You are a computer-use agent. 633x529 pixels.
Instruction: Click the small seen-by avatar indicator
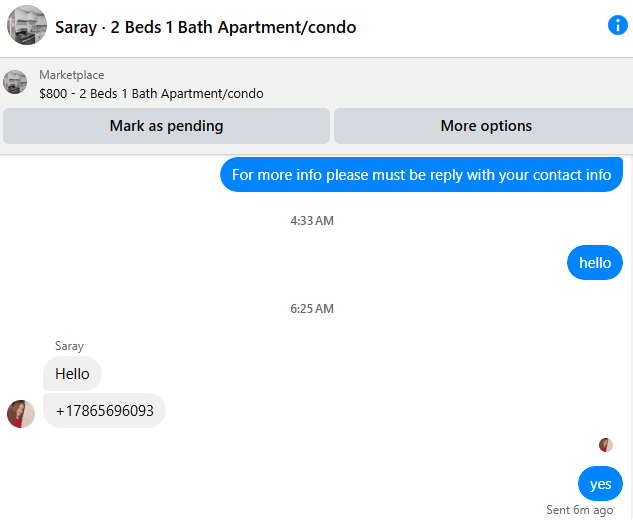pos(605,445)
